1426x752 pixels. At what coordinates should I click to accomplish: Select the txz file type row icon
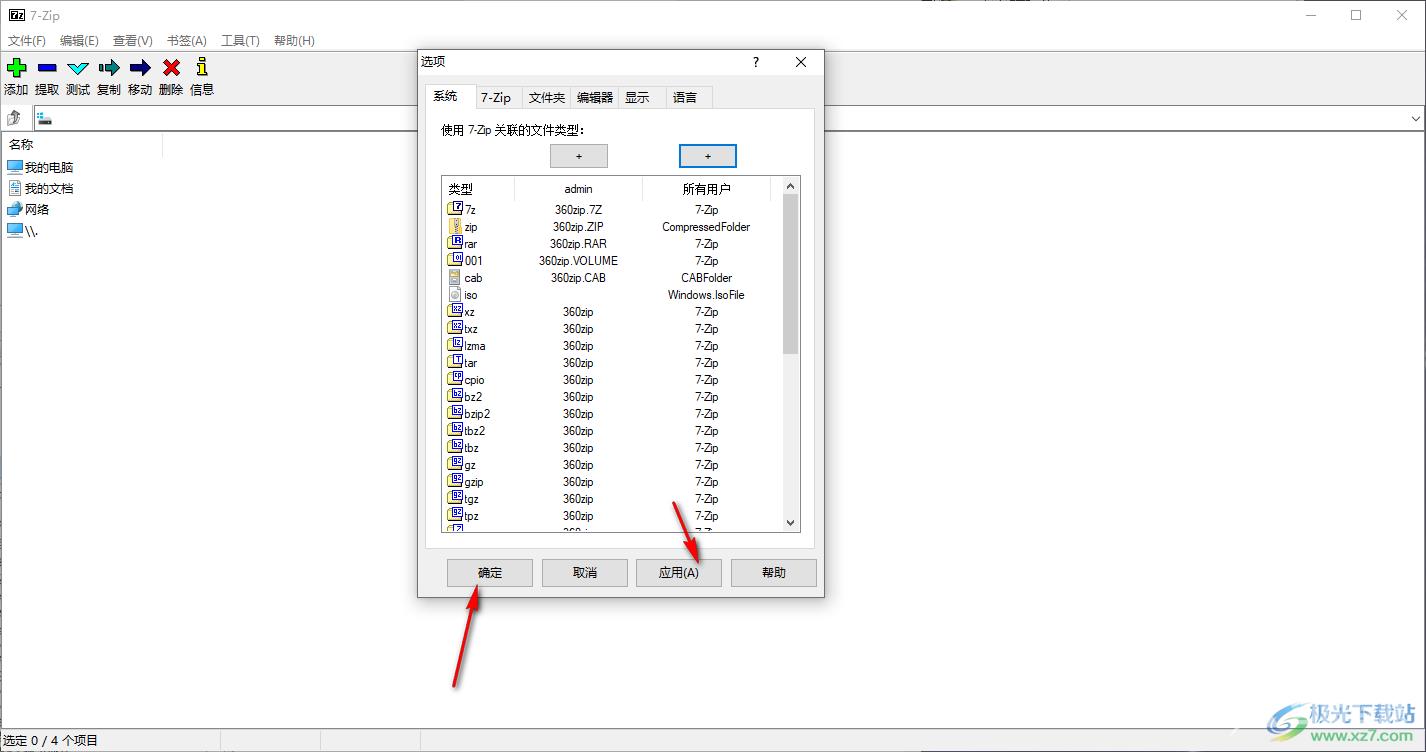455,328
